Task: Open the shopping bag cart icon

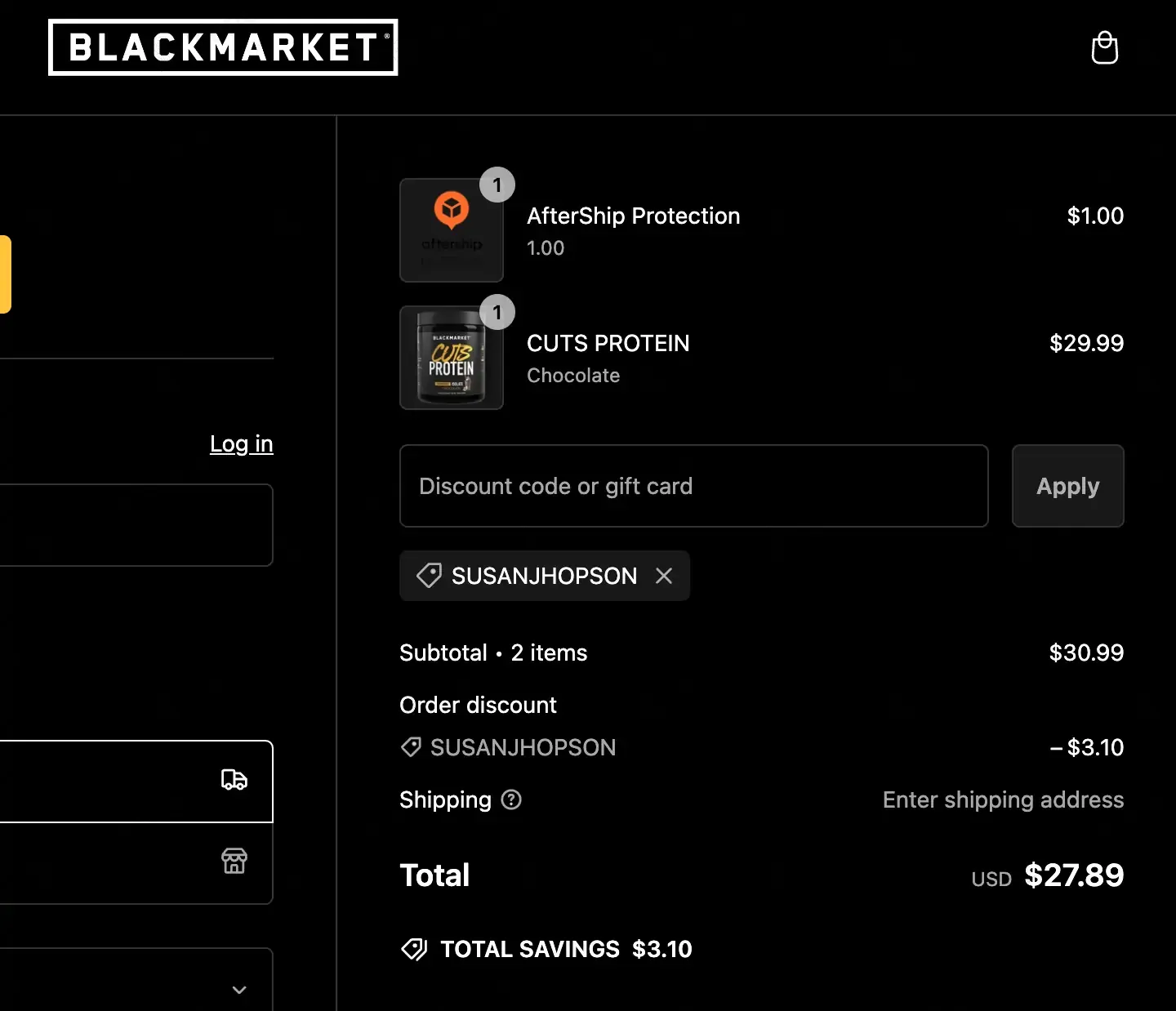Action: [1104, 47]
